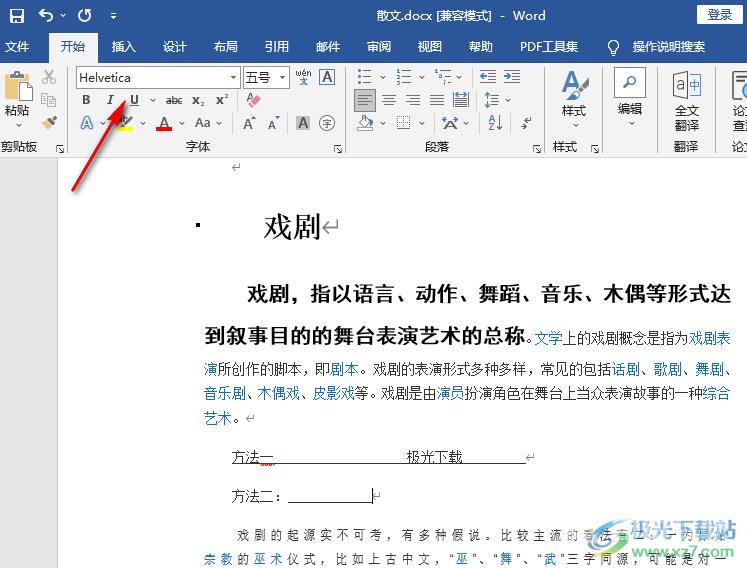Click the Copy icon
747x568 pixels.
(49, 100)
